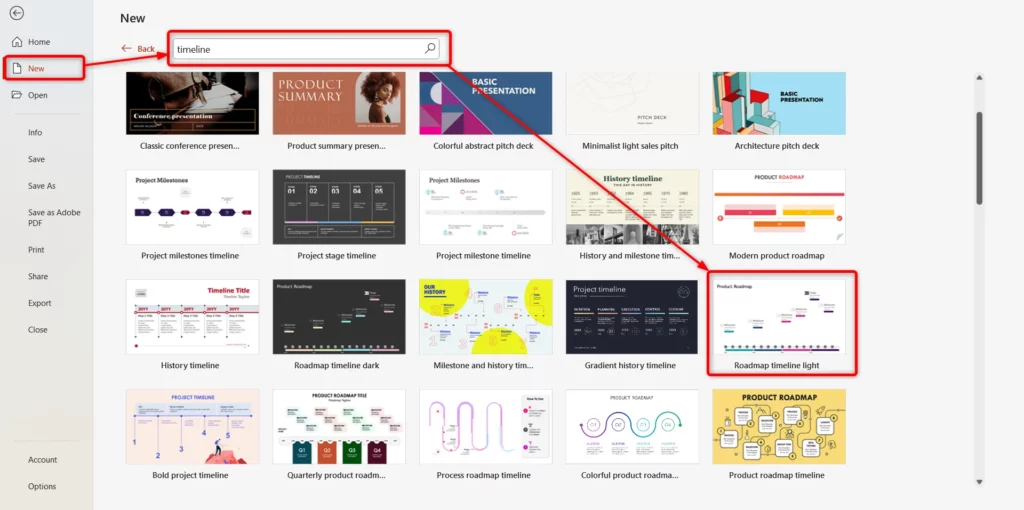Screen dimensions: 1024x510
Task: Click the red Back arrow icon
Action: pyautogui.click(x=126, y=49)
